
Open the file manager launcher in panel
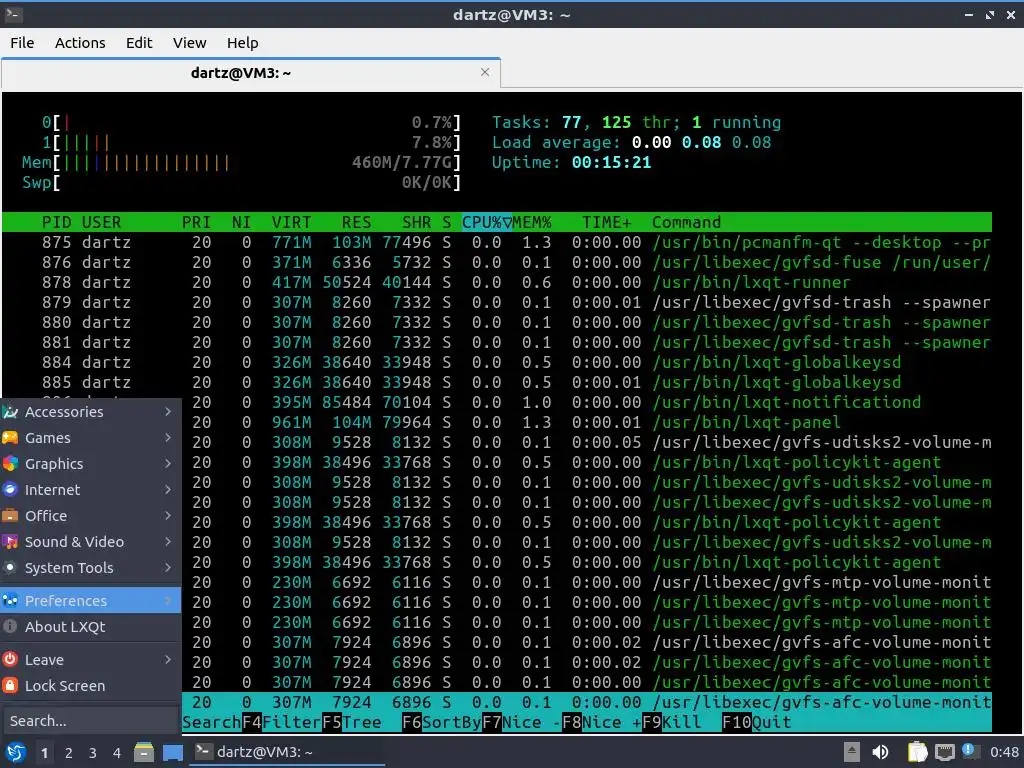tap(144, 752)
